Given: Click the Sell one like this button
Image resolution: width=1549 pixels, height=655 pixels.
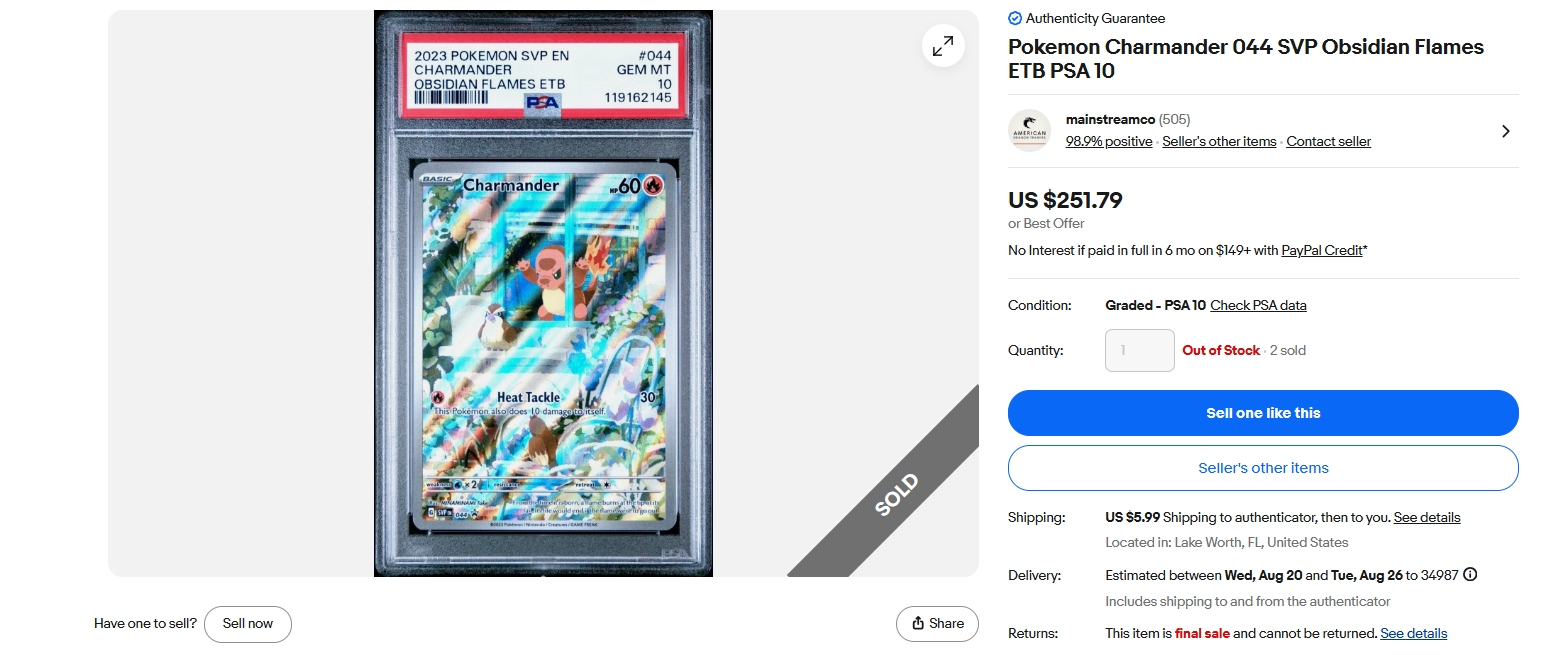Looking at the screenshot, I should [x=1263, y=413].
